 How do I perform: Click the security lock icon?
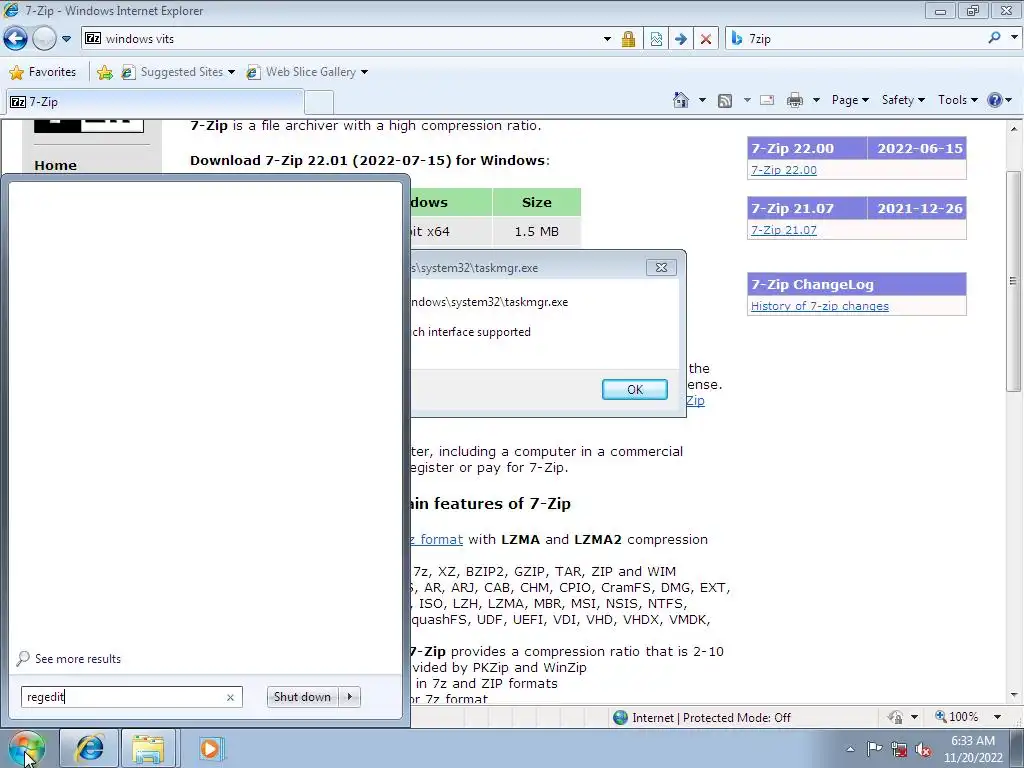click(x=628, y=39)
